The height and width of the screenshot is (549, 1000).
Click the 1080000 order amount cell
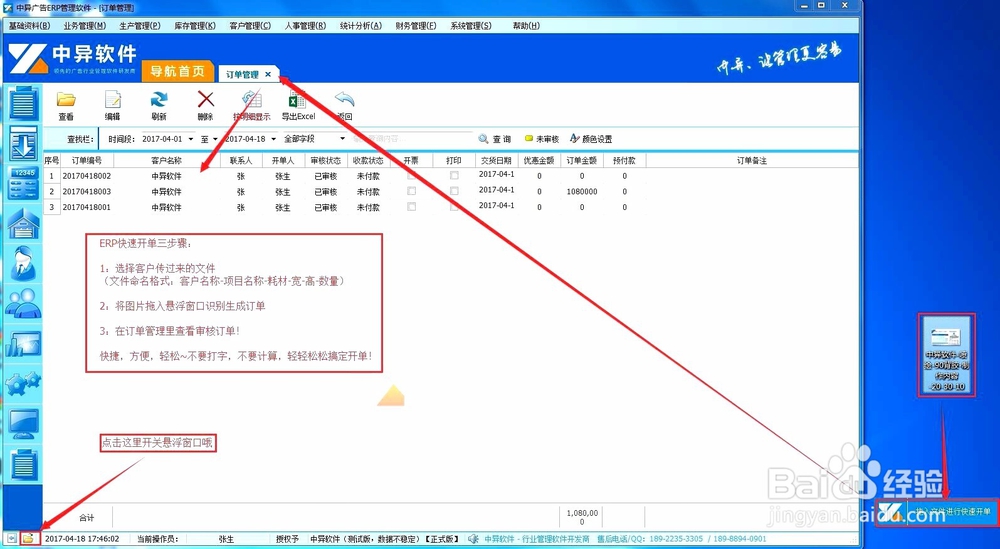[x=582, y=191]
